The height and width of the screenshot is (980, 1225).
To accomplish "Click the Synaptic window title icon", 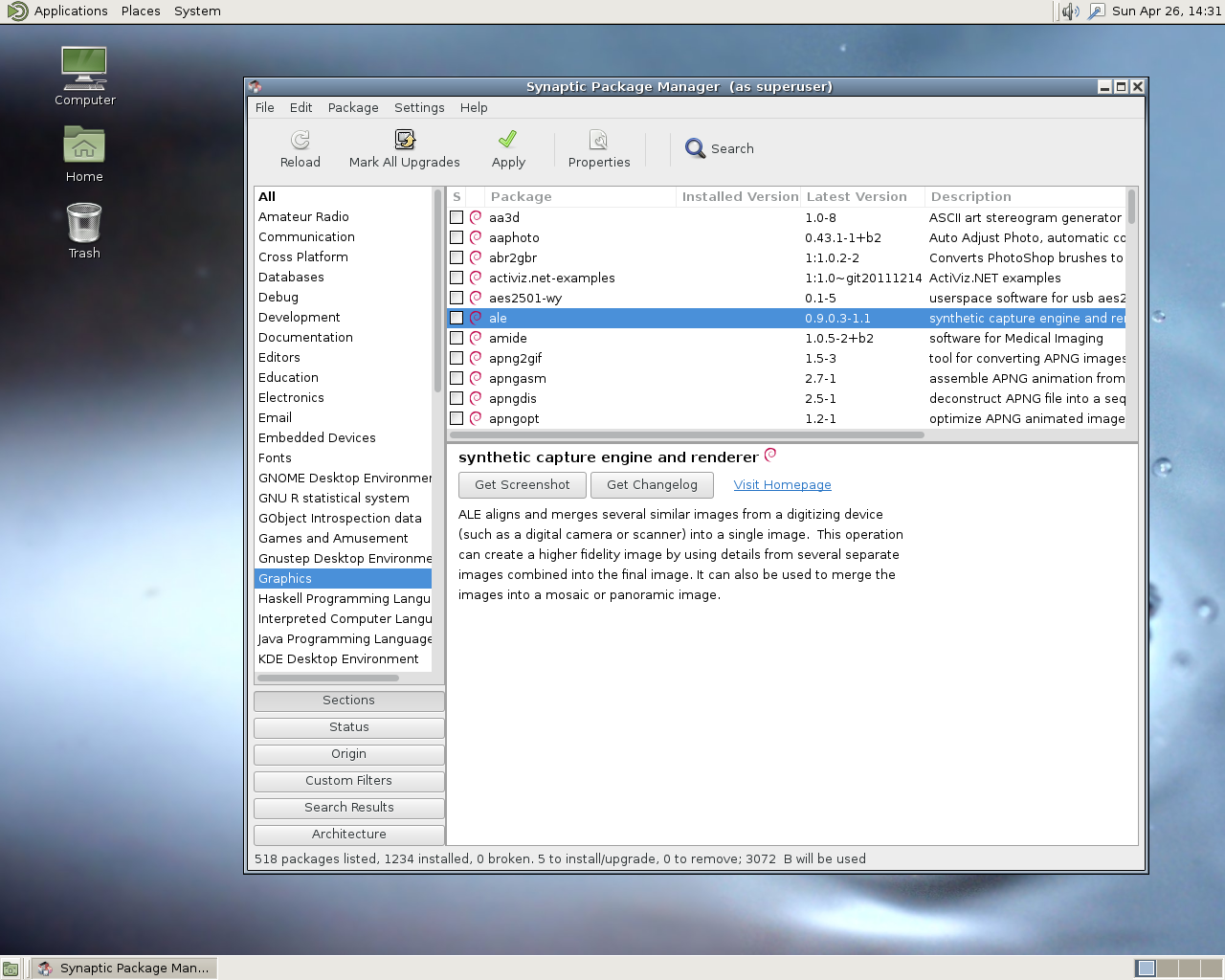I will [x=256, y=86].
